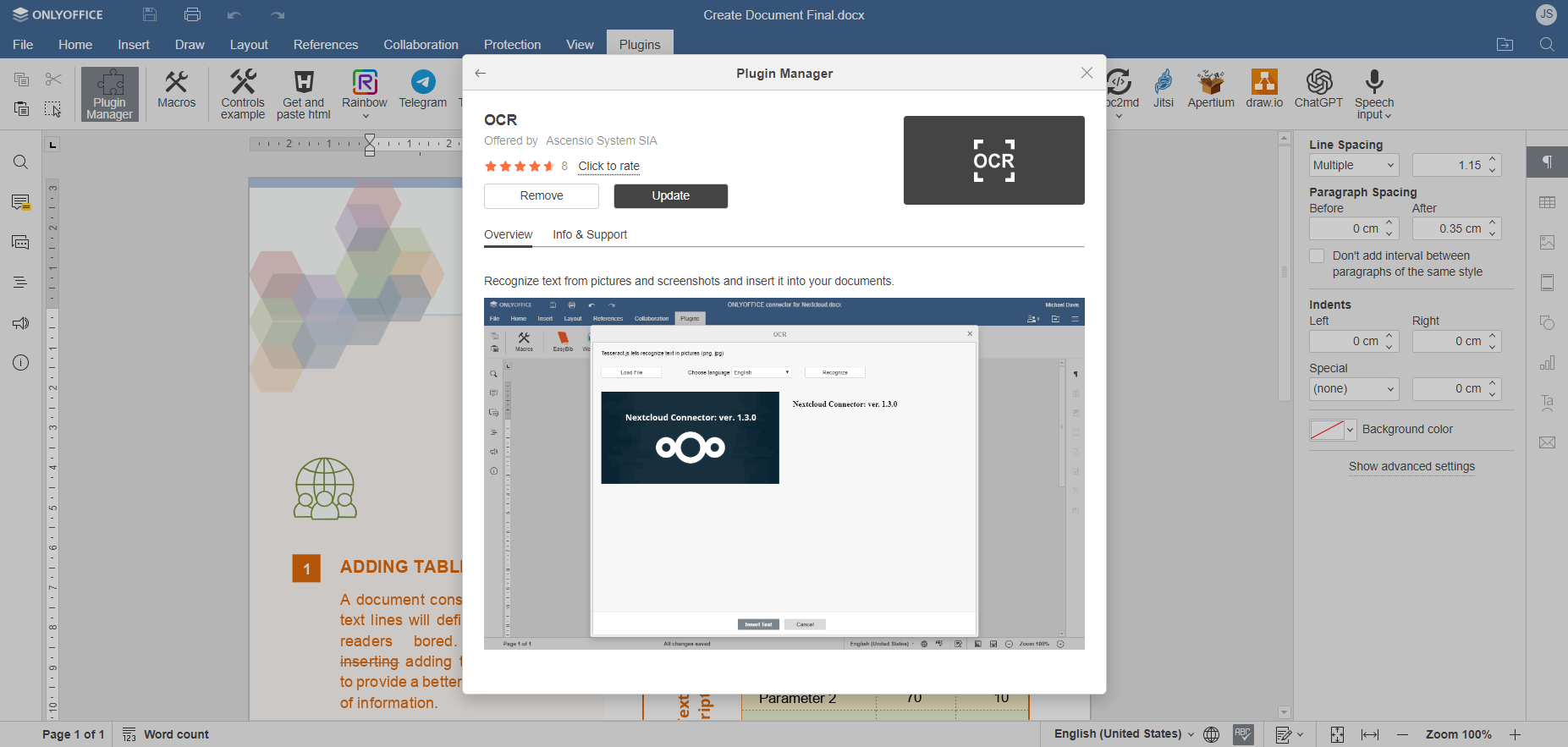This screenshot has width=1568, height=747.
Task: Open the Line Spacing type dropdown
Action: 1354,165
